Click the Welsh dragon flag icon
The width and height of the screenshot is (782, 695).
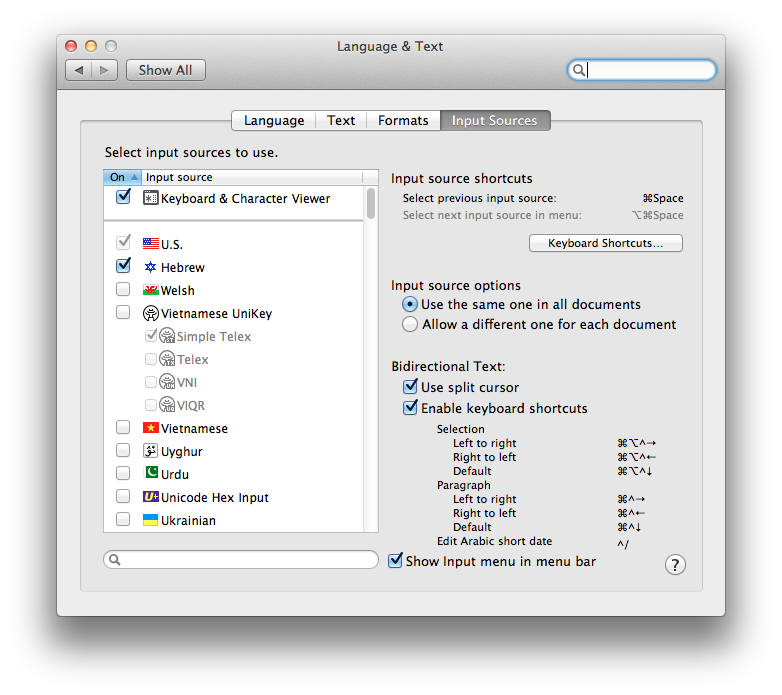pyautogui.click(x=151, y=290)
